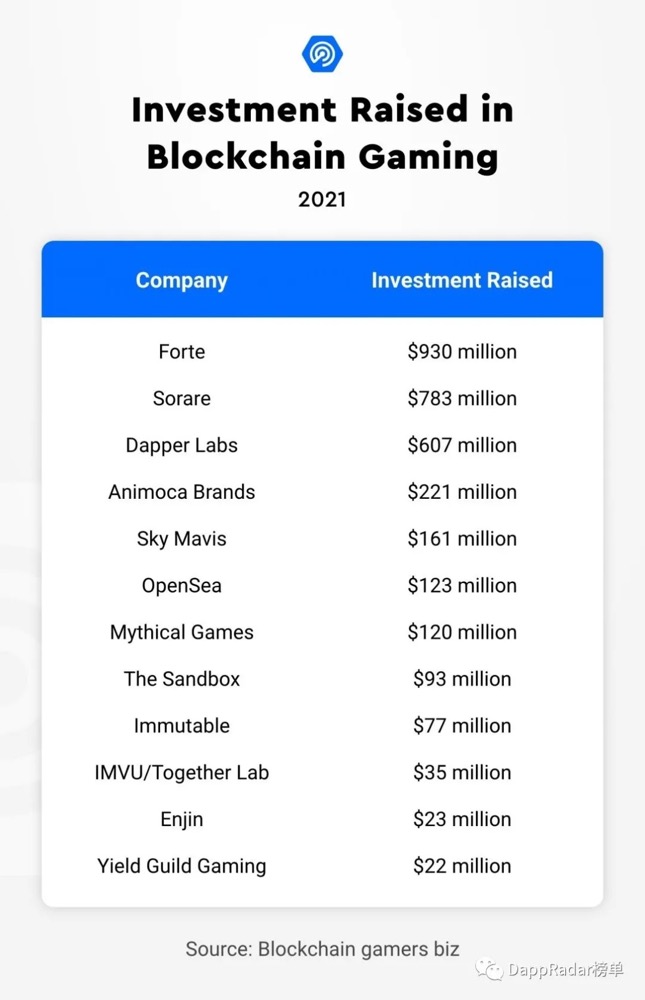This screenshot has height=1000, width=645.
Task: Click the OpenSea company entry
Action: coord(182,585)
